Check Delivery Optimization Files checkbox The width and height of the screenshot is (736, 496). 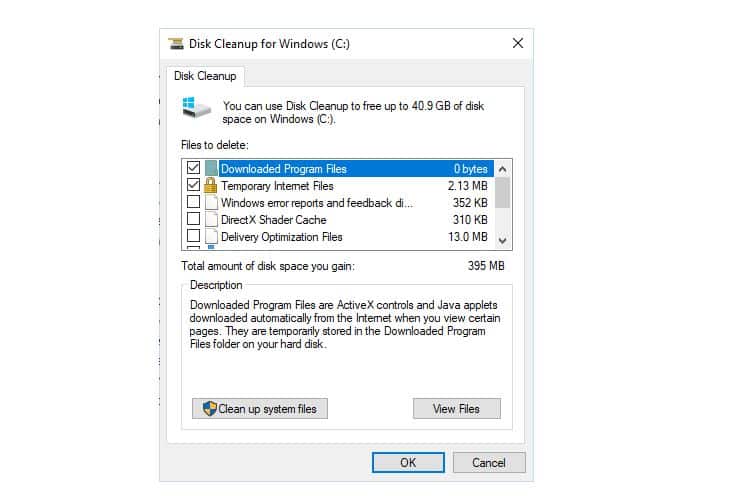193,235
